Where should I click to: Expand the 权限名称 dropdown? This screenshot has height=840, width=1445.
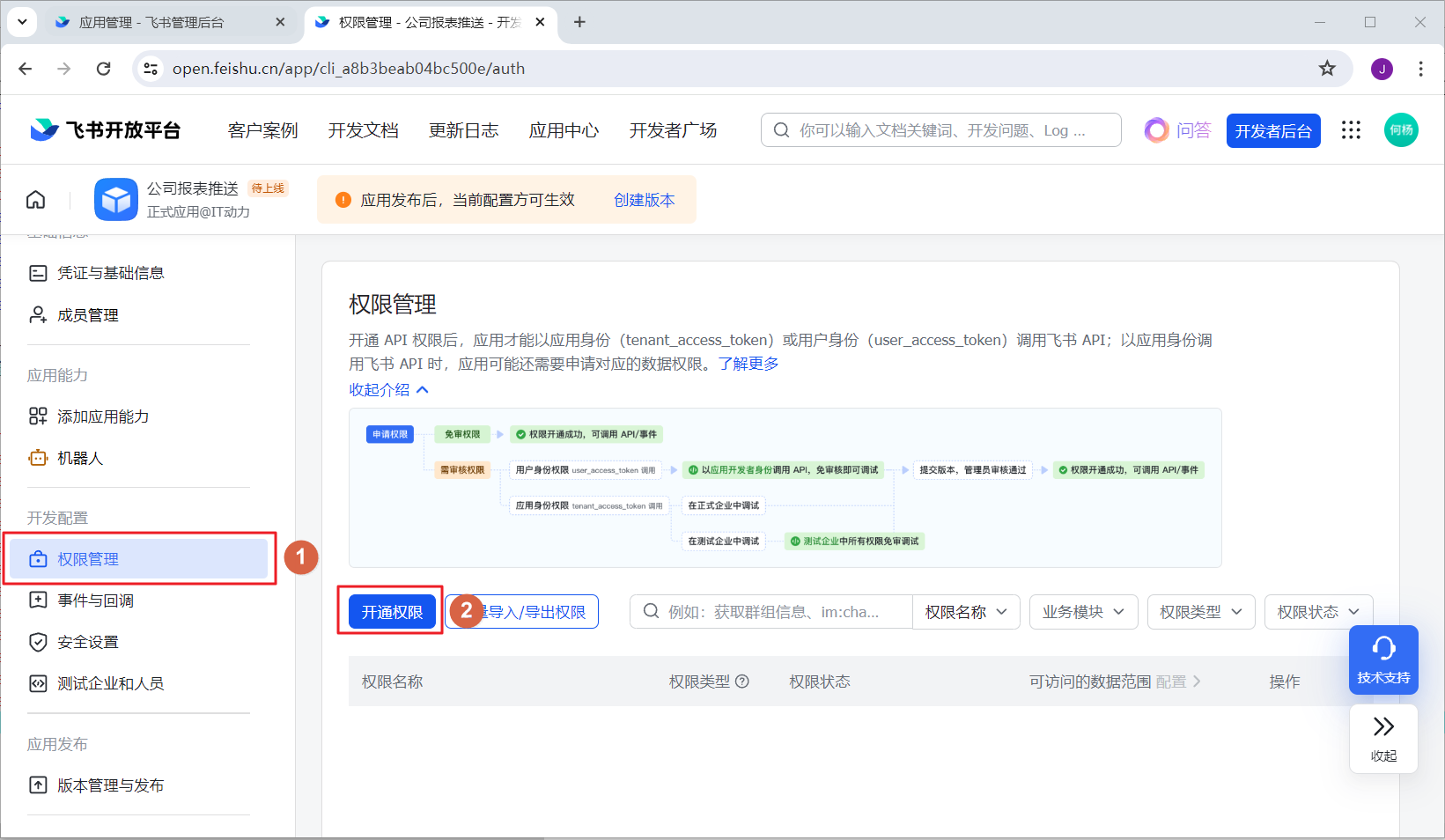(x=965, y=612)
